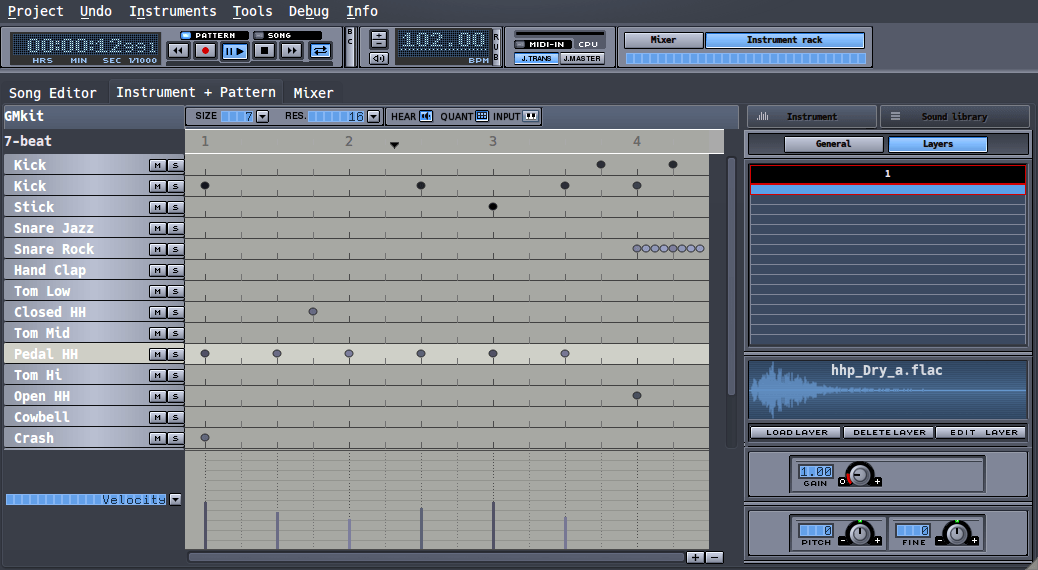Toggle the QUANT quantize grid icon
Image resolution: width=1038 pixels, height=570 pixels.
(482, 117)
